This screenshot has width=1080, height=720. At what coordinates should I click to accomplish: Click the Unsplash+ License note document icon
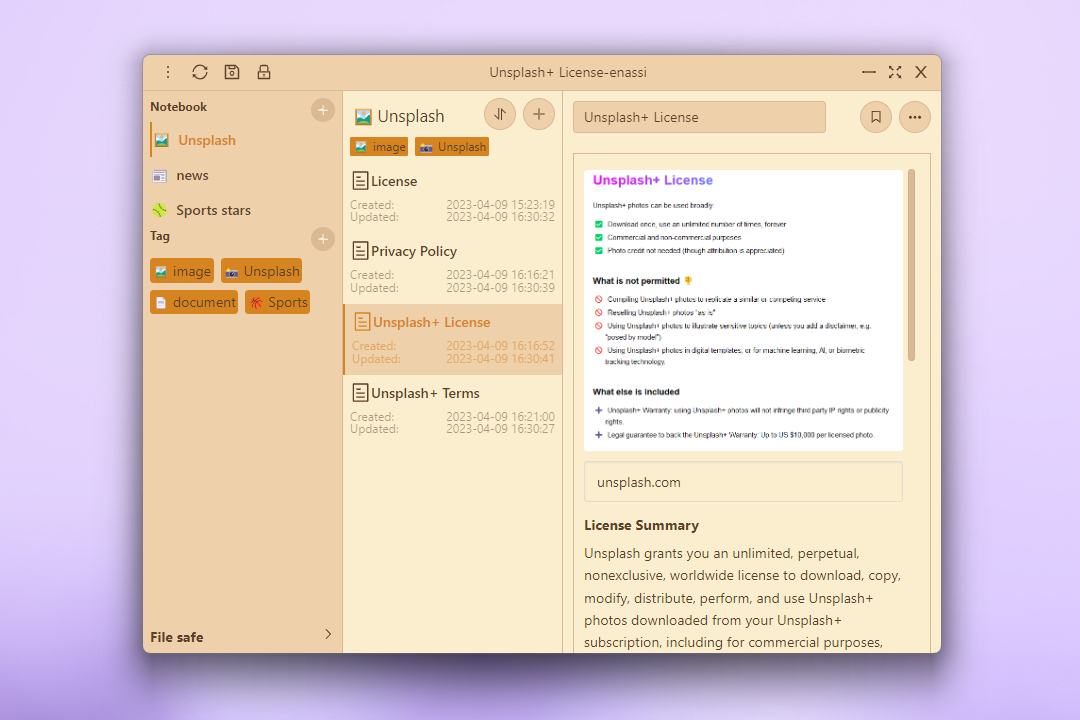tap(362, 322)
